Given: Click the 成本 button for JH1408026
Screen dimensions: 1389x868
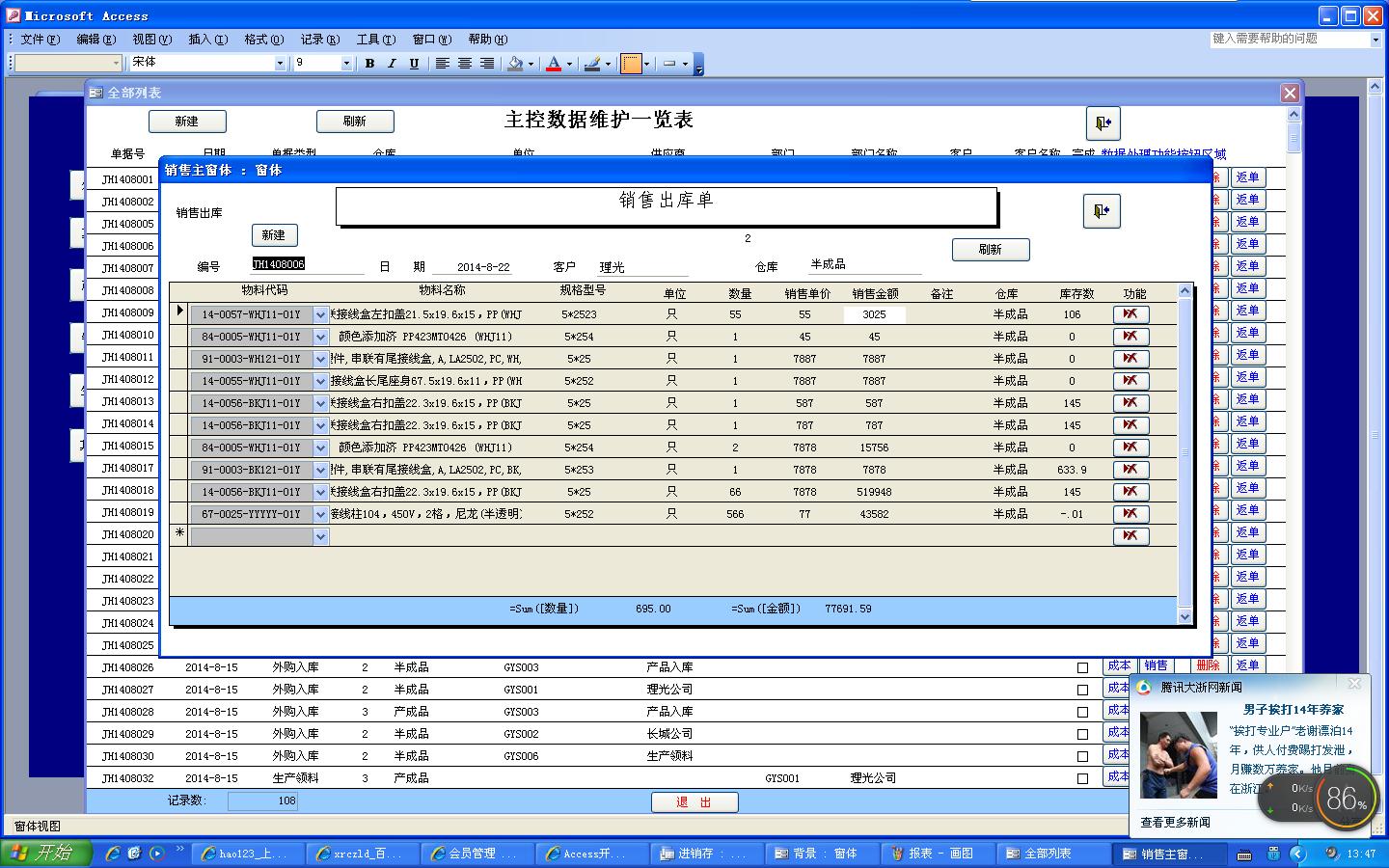Looking at the screenshot, I should 1118,665.
